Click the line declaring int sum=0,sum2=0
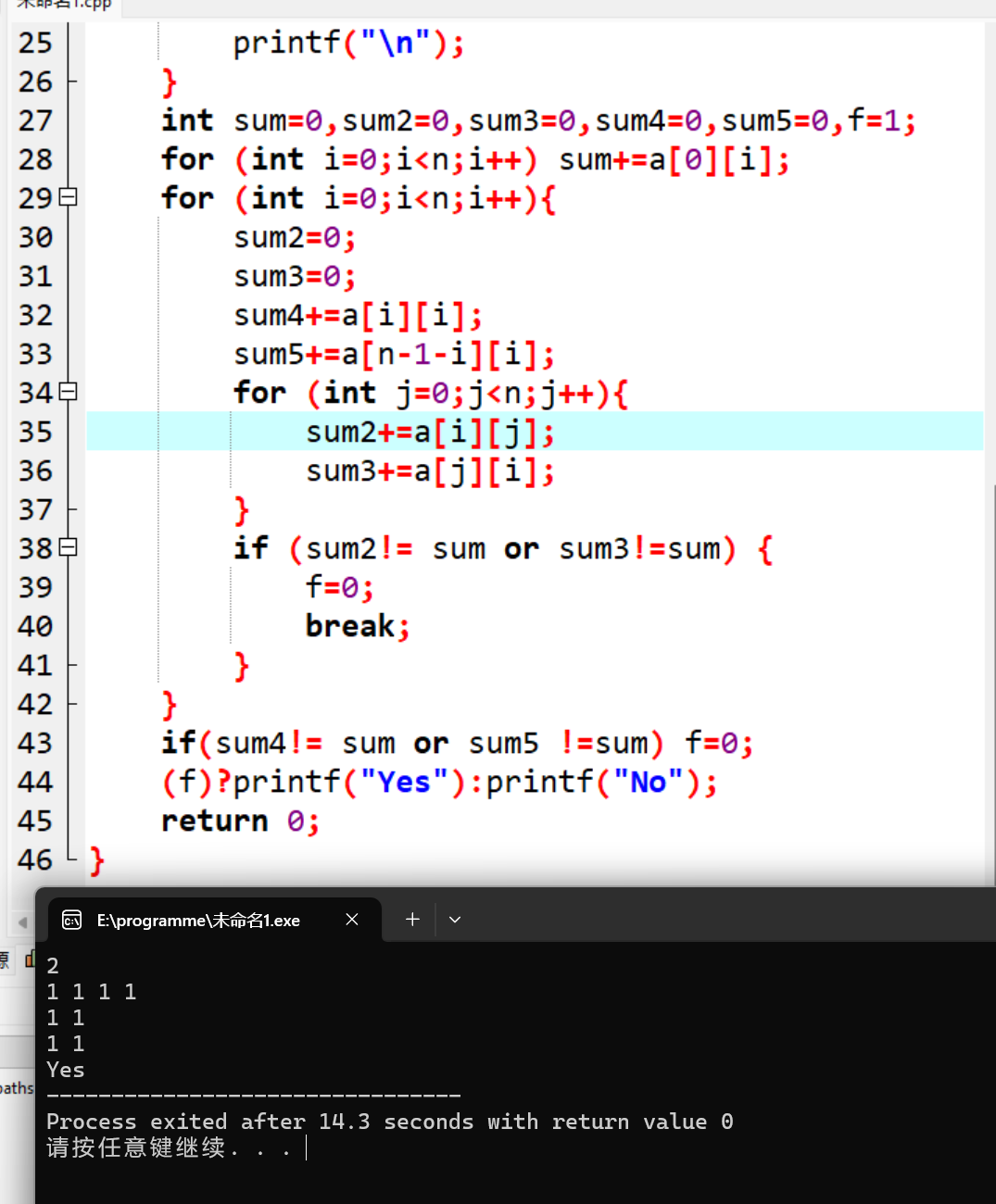Viewport: 996px width, 1204px height. pyautogui.click(x=538, y=121)
